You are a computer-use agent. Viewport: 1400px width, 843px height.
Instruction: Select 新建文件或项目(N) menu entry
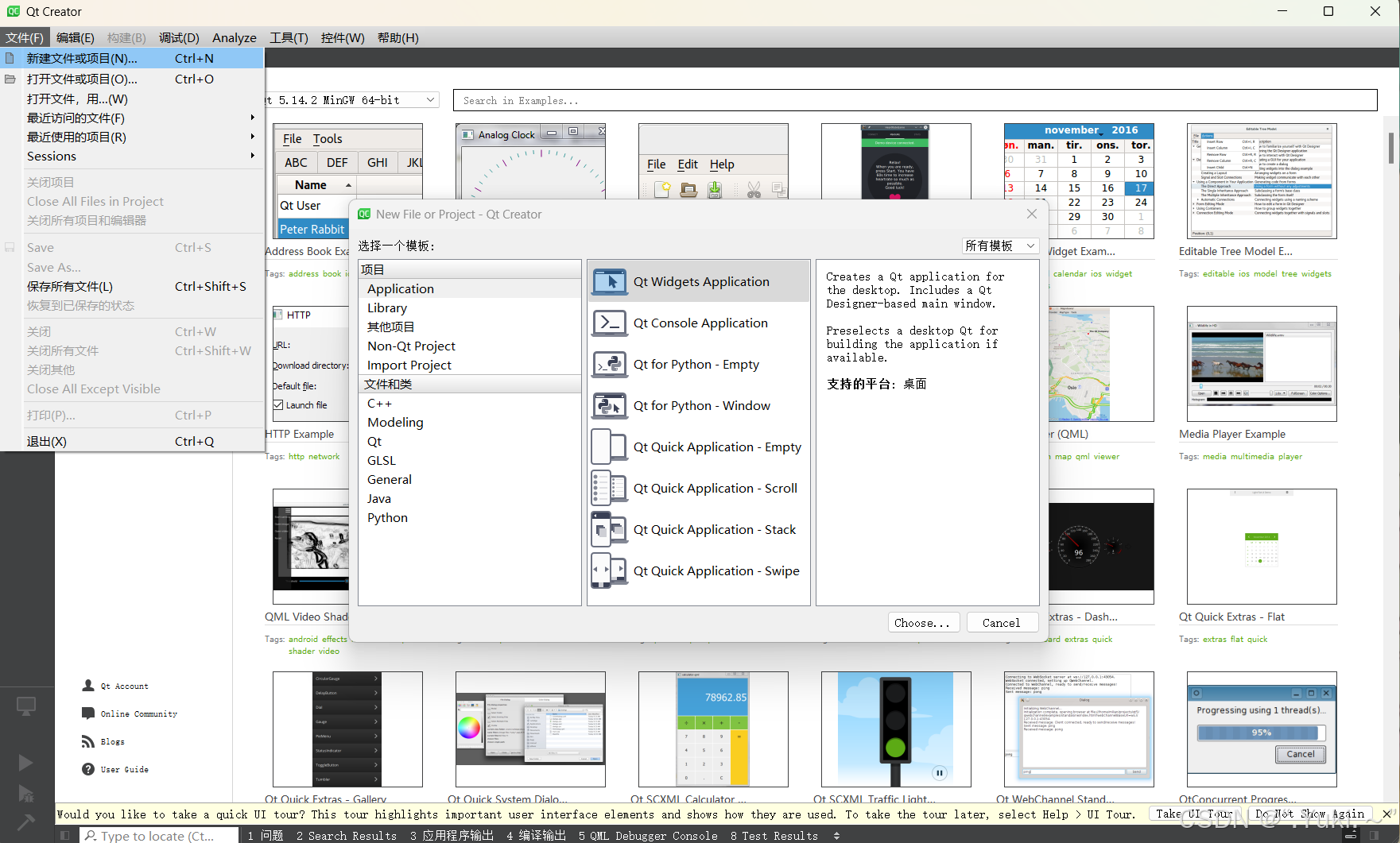coord(132,58)
